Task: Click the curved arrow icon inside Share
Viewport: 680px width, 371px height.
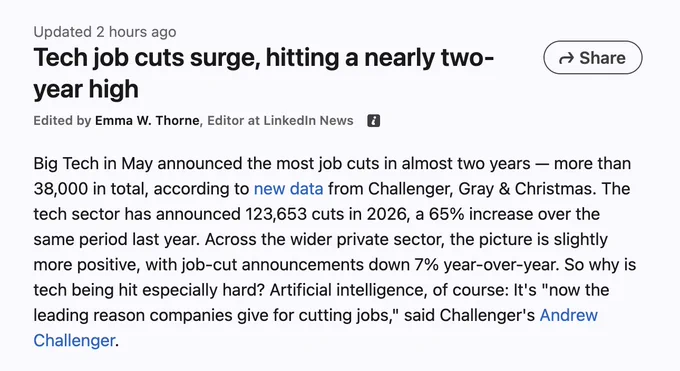Action: click(566, 58)
